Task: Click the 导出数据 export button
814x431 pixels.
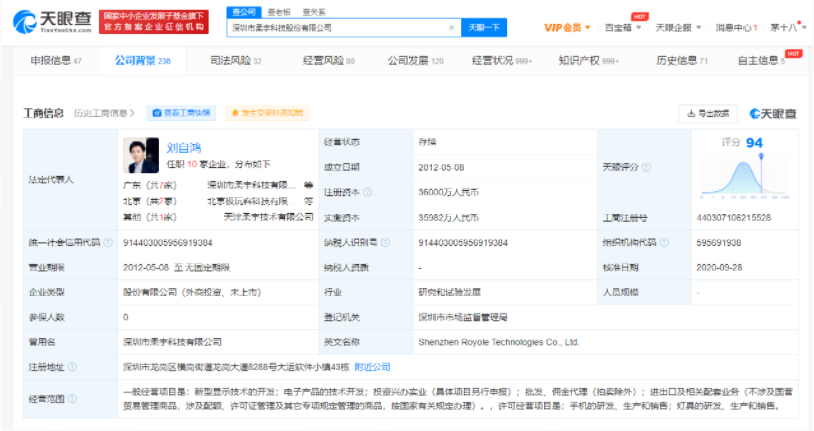Action: click(708, 113)
